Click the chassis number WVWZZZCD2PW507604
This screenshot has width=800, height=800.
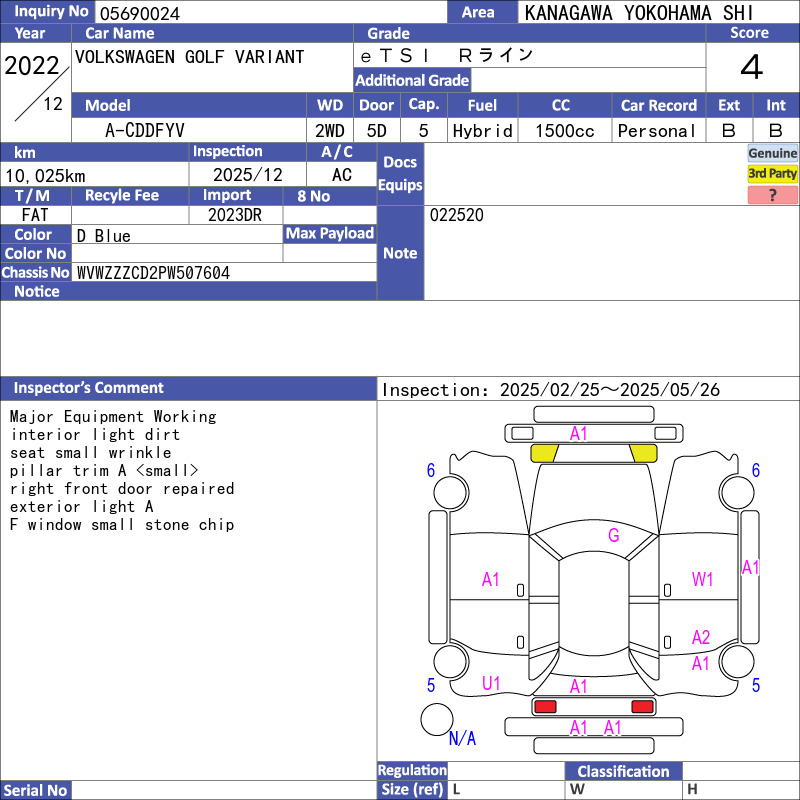(x=153, y=273)
